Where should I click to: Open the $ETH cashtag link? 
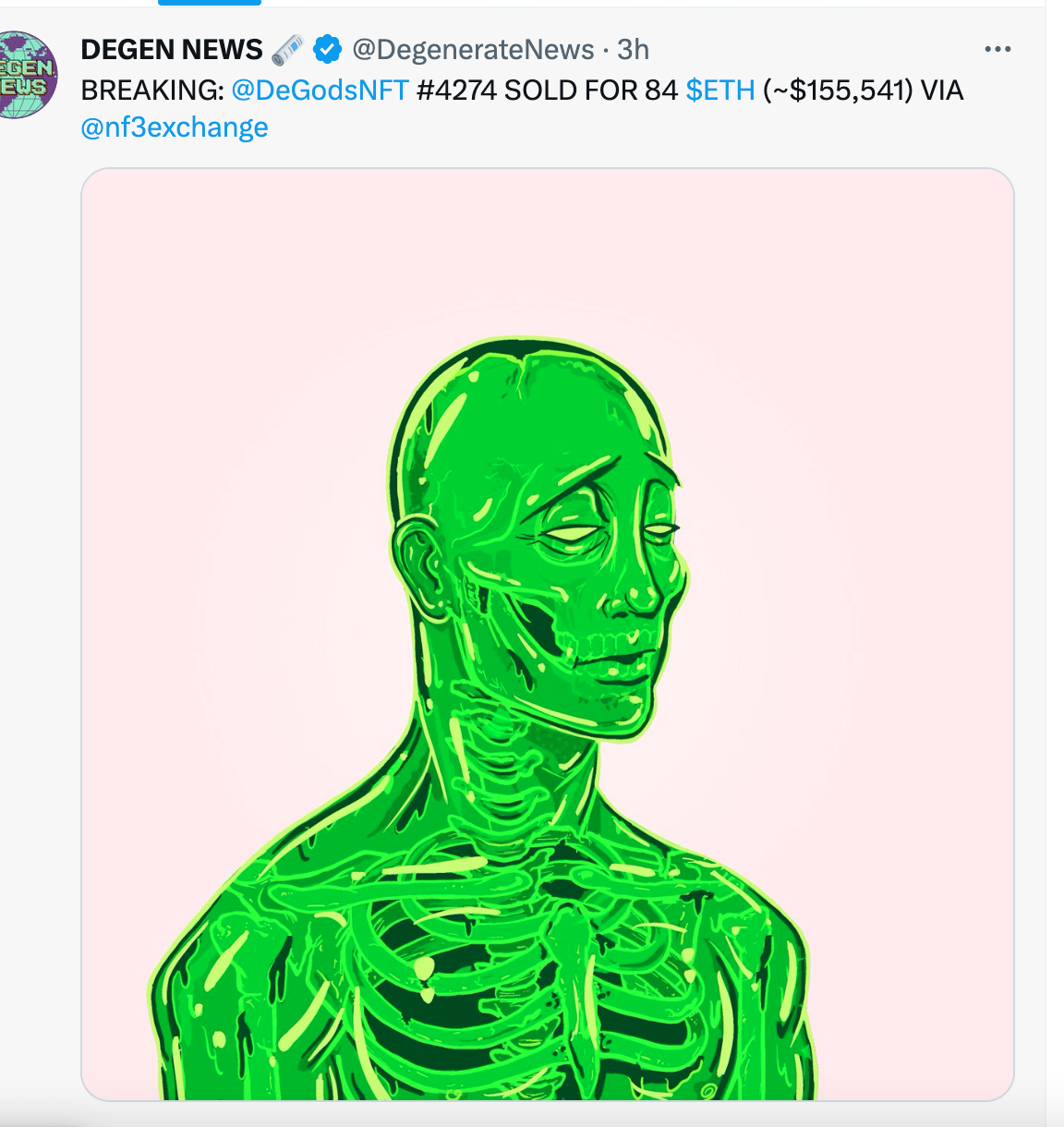tap(720, 91)
